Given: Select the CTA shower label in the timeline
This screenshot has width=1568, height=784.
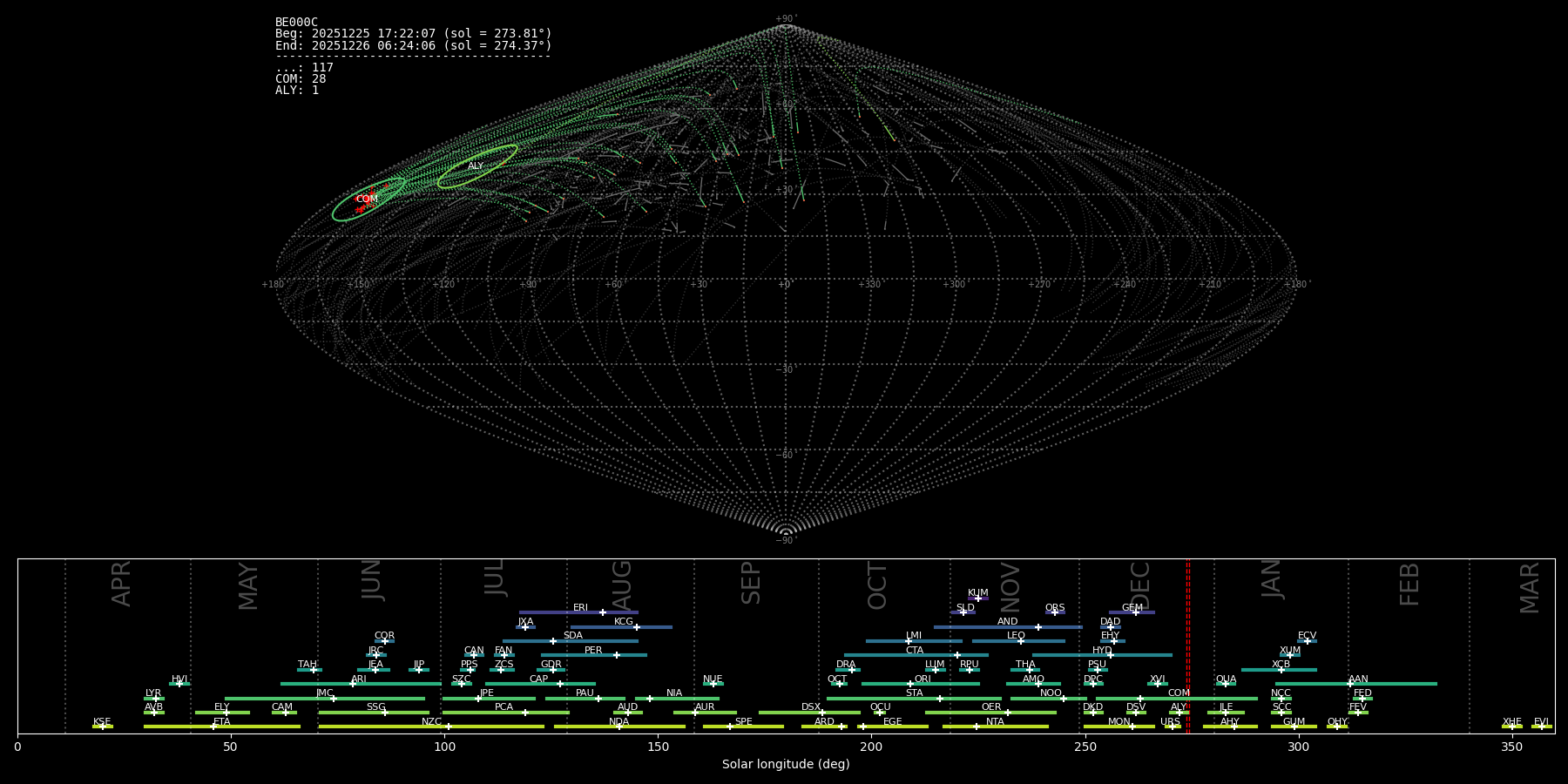Looking at the screenshot, I should click(915, 651).
